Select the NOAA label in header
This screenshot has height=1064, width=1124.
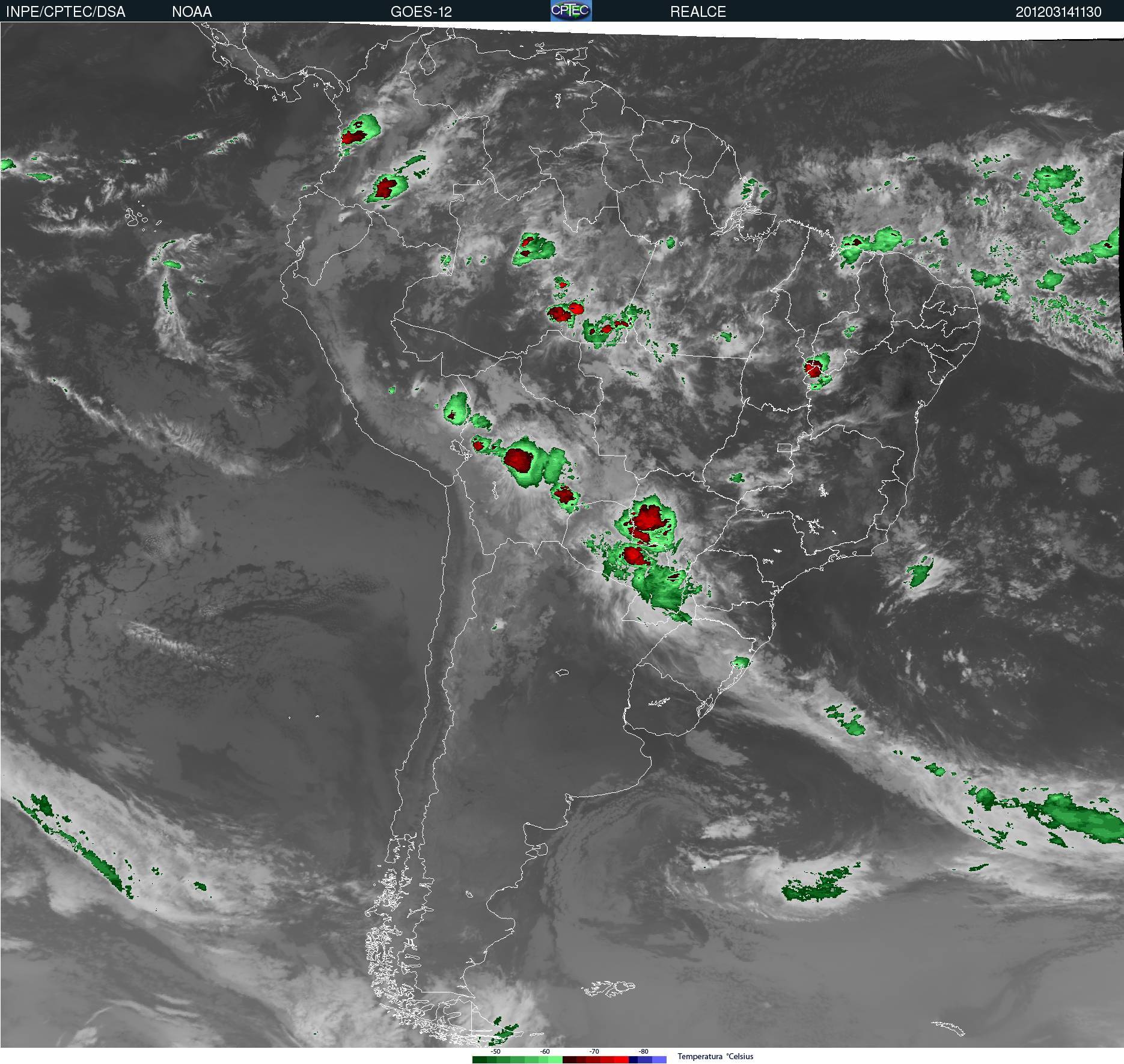coord(192,11)
